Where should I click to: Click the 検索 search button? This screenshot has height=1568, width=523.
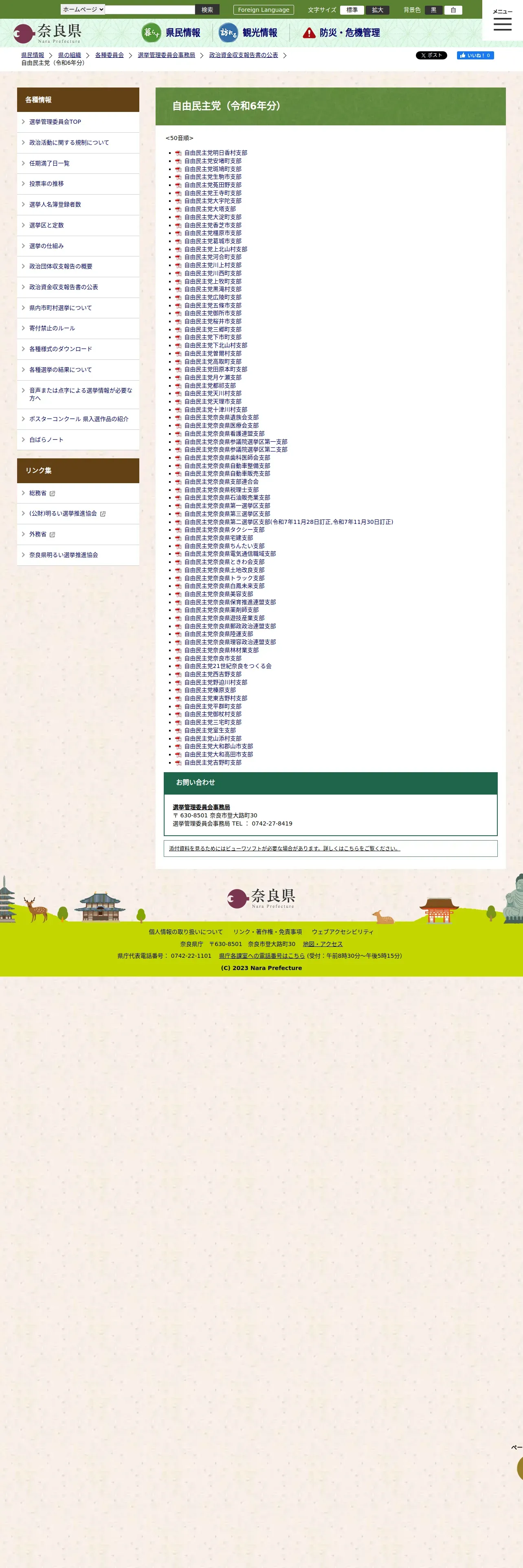(207, 10)
